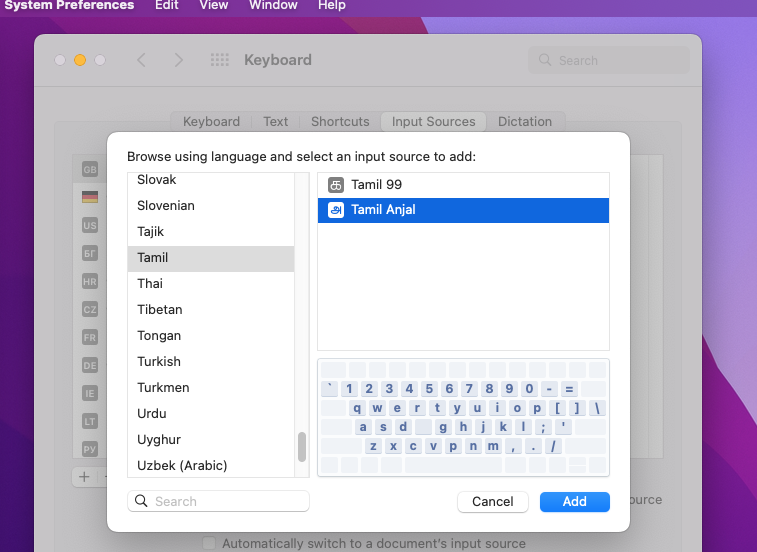The width and height of the screenshot is (757, 552).
Task: Select the LT input source icon
Action: tap(90, 421)
